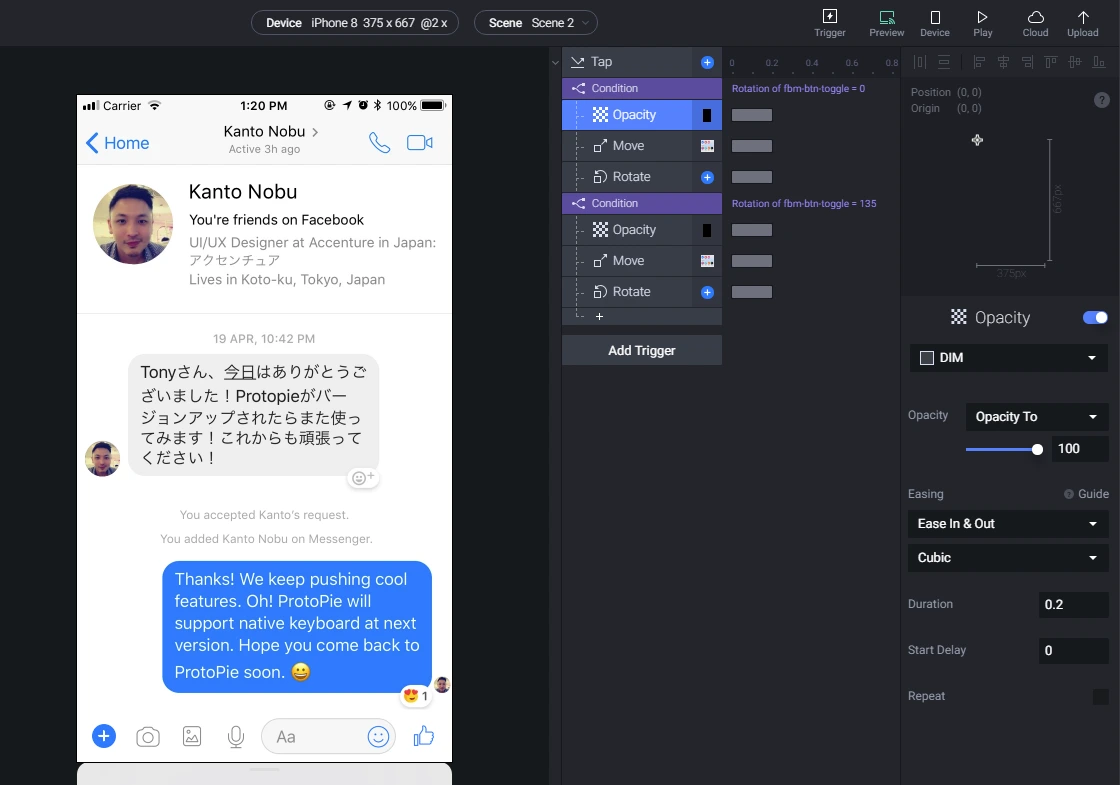Image resolution: width=1120 pixels, height=785 pixels.
Task: Click the align top icon
Action: tap(1051, 62)
